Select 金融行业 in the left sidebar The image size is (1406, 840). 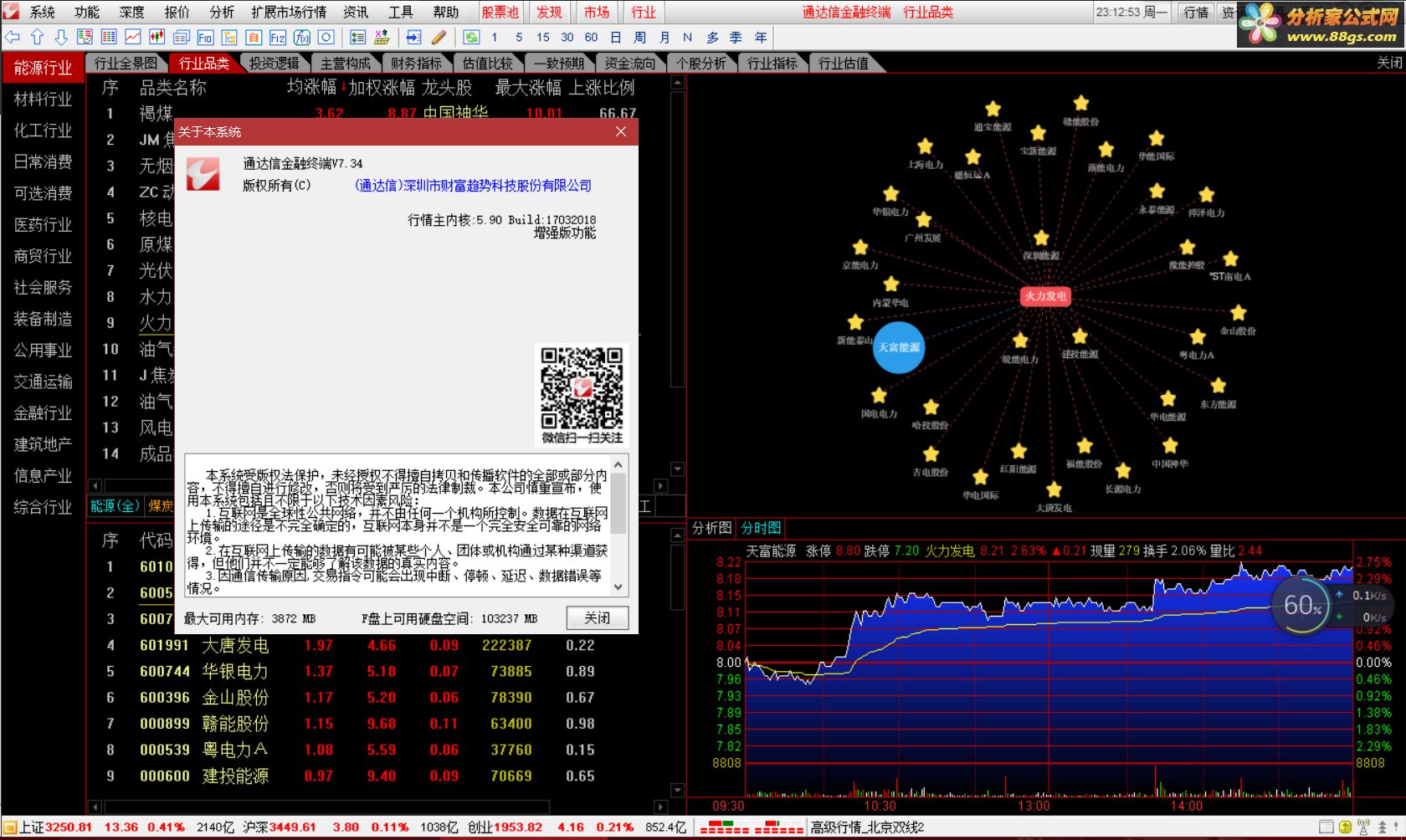click(43, 413)
